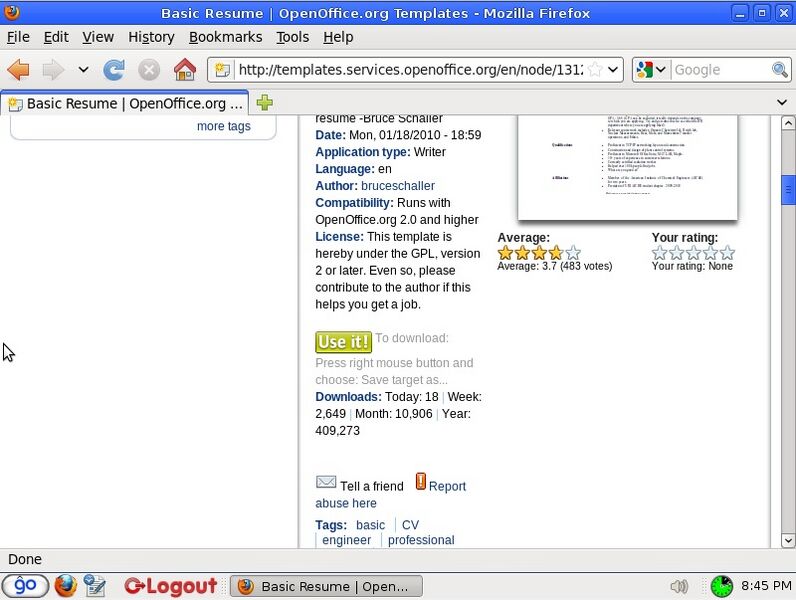Click the Tell a friend text
The width and height of the screenshot is (796, 600).
point(372,486)
